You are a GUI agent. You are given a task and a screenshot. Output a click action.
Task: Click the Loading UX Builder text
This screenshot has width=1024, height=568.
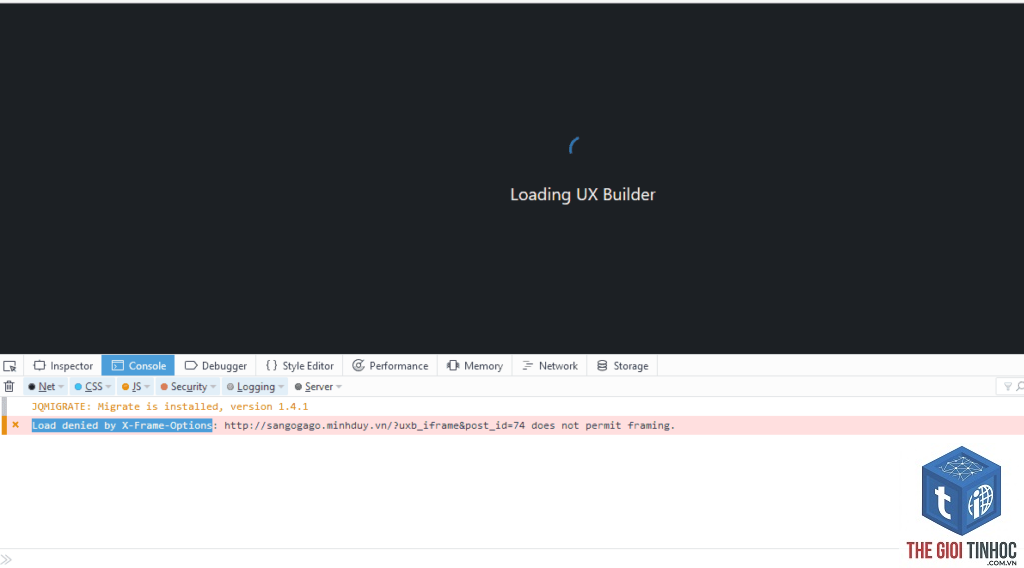pyautogui.click(x=583, y=195)
